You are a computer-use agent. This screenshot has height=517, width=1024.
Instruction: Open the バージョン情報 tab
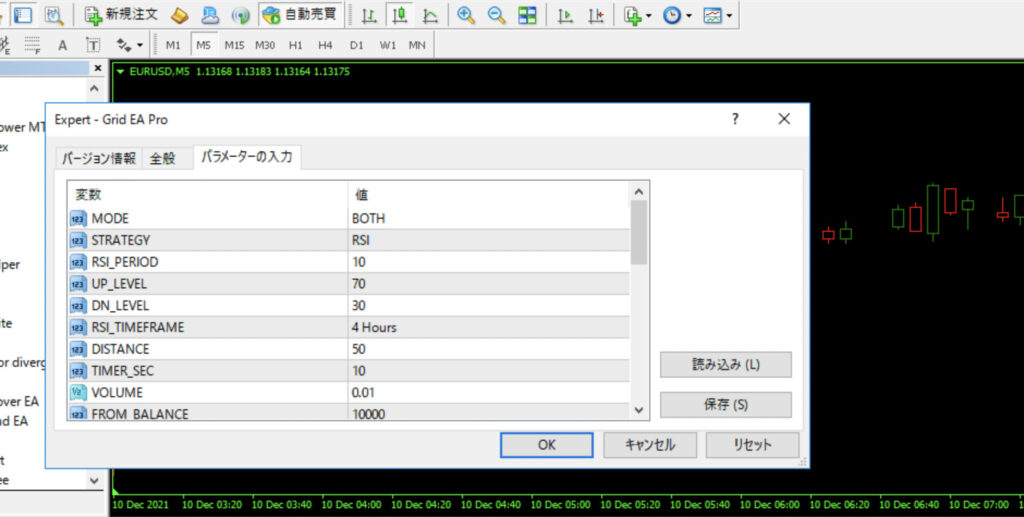click(99, 158)
